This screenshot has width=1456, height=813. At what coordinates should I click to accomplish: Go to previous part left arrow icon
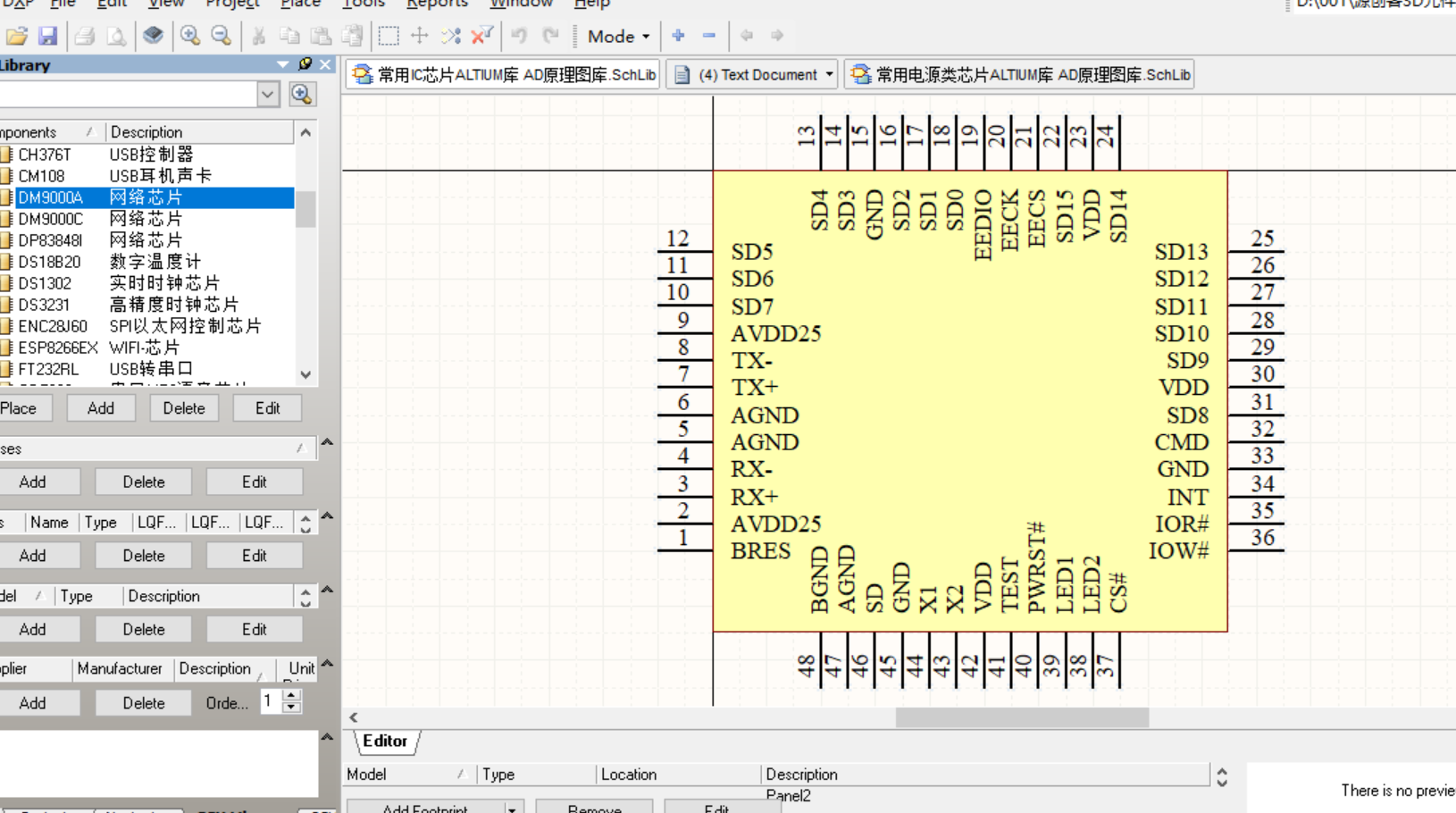[747, 36]
